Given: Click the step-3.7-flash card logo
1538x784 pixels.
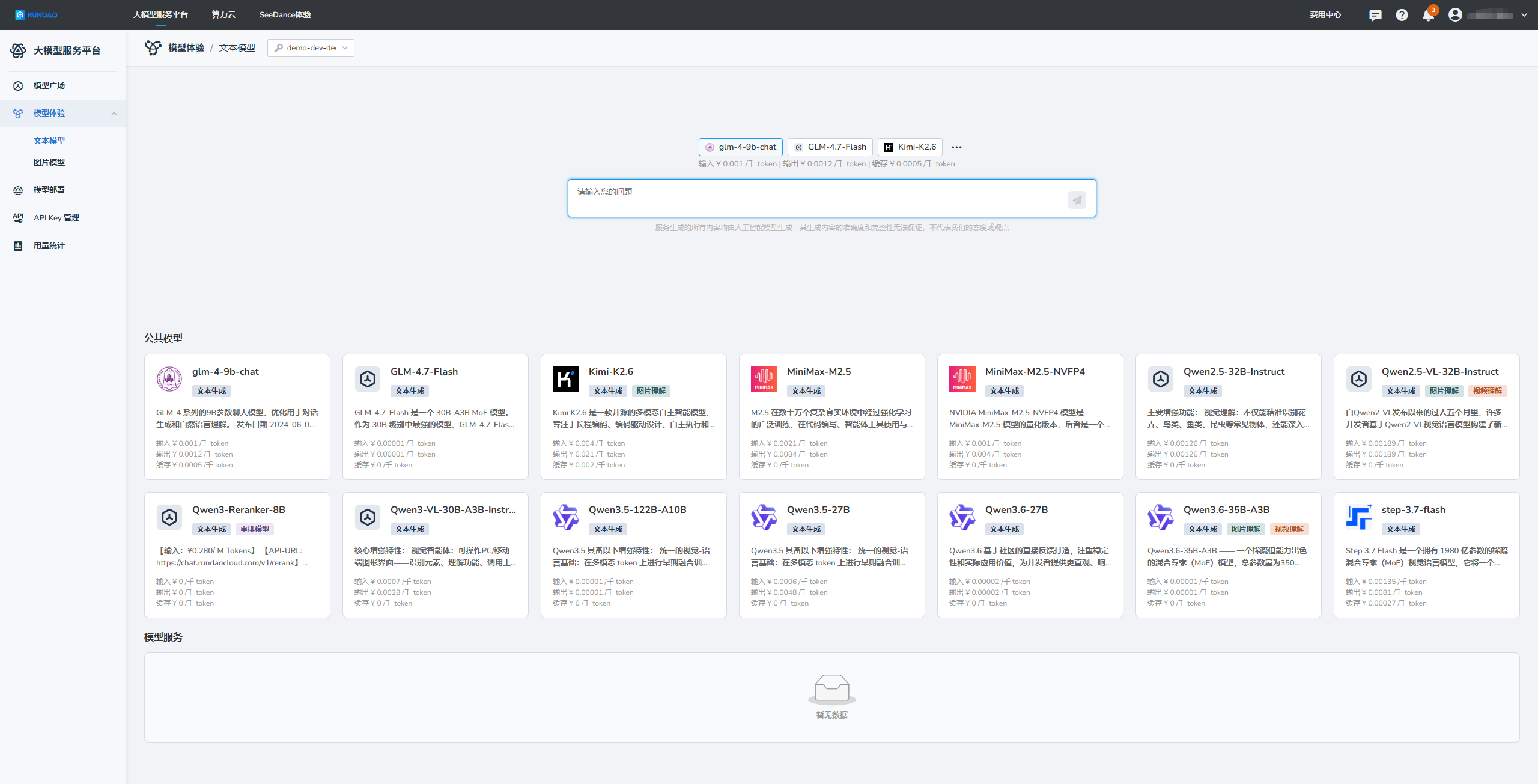Looking at the screenshot, I should (x=1359, y=517).
